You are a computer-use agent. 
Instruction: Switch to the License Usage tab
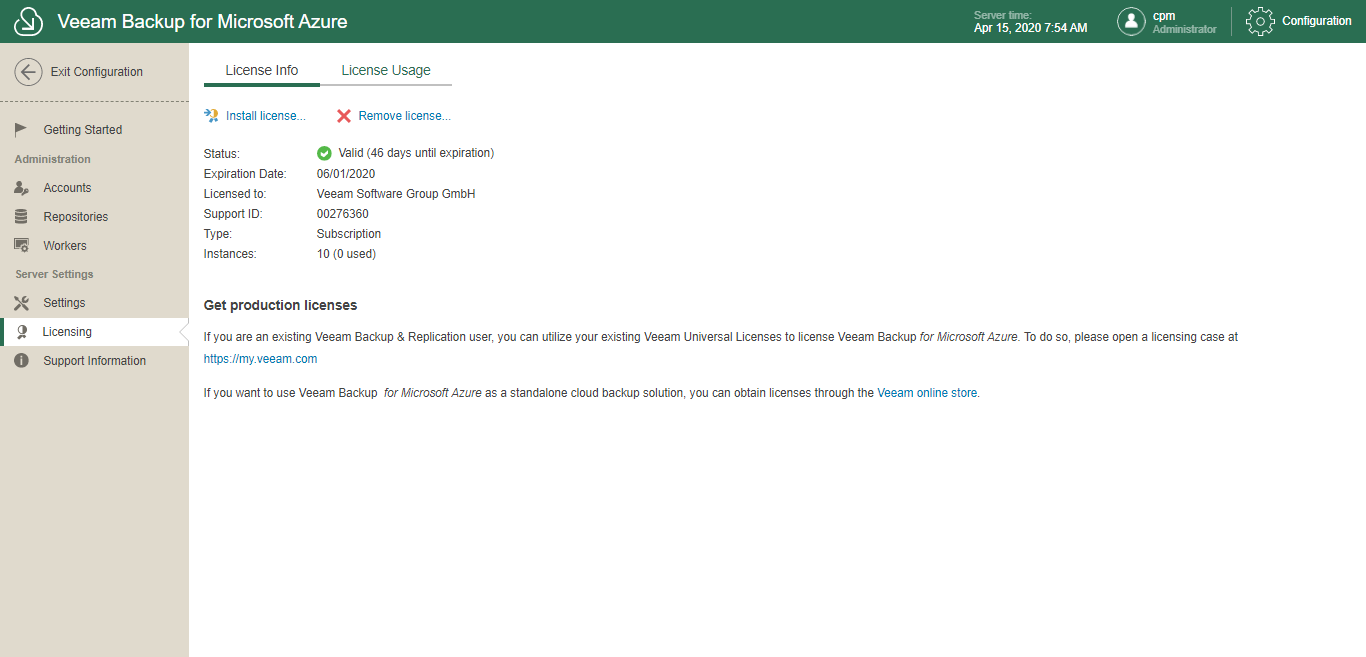[x=386, y=71]
